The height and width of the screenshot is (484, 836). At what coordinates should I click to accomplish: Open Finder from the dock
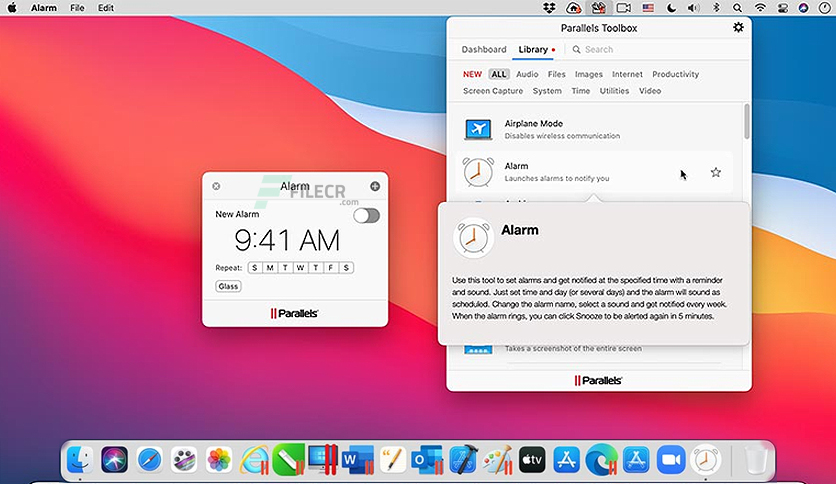coord(80,459)
